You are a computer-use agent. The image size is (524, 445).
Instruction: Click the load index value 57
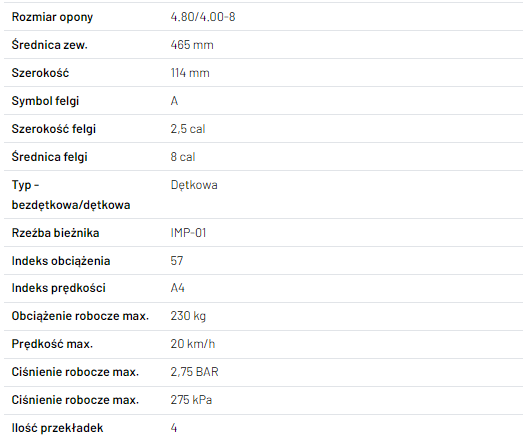click(x=177, y=261)
